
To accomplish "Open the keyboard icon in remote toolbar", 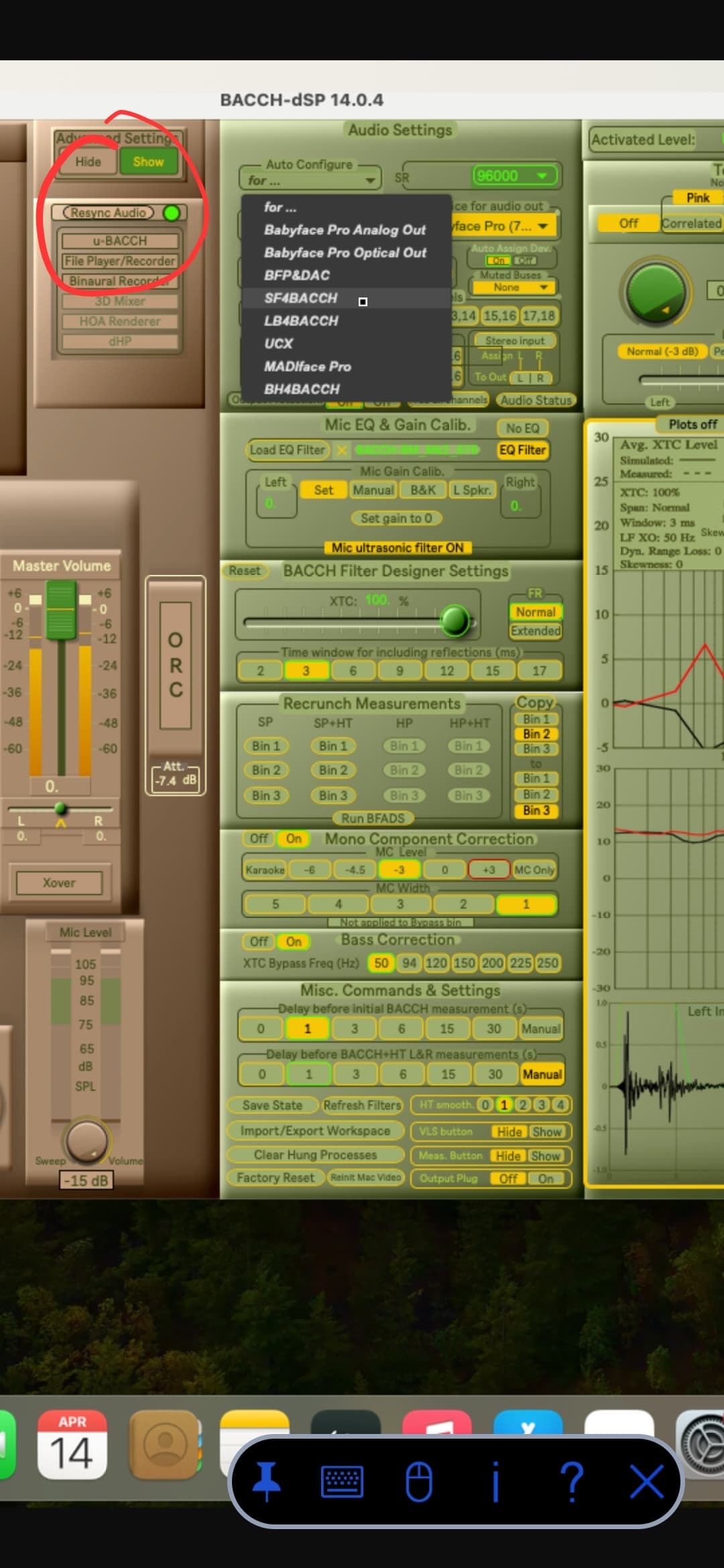I will [343, 1482].
